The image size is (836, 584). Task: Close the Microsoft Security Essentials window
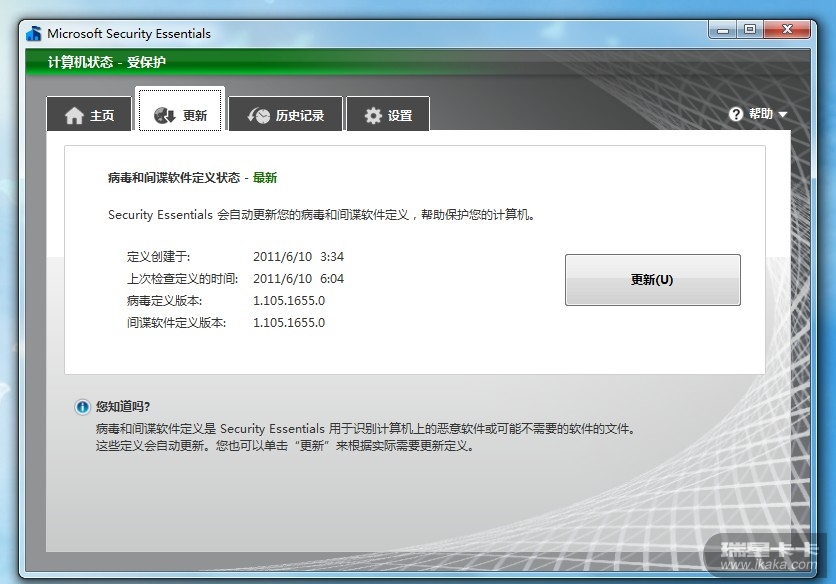(x=787, y=30)
